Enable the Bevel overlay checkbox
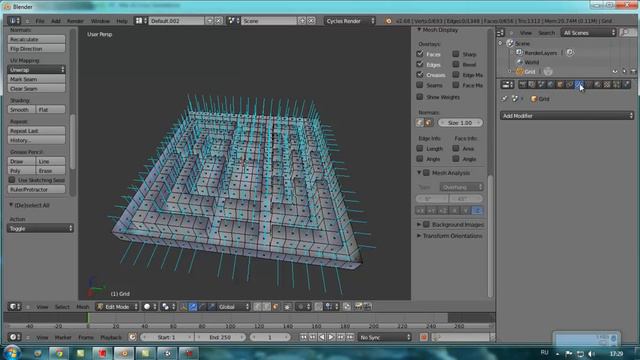Image resolution: width=640 pixels, height=360 pixels. click(456, 64)
